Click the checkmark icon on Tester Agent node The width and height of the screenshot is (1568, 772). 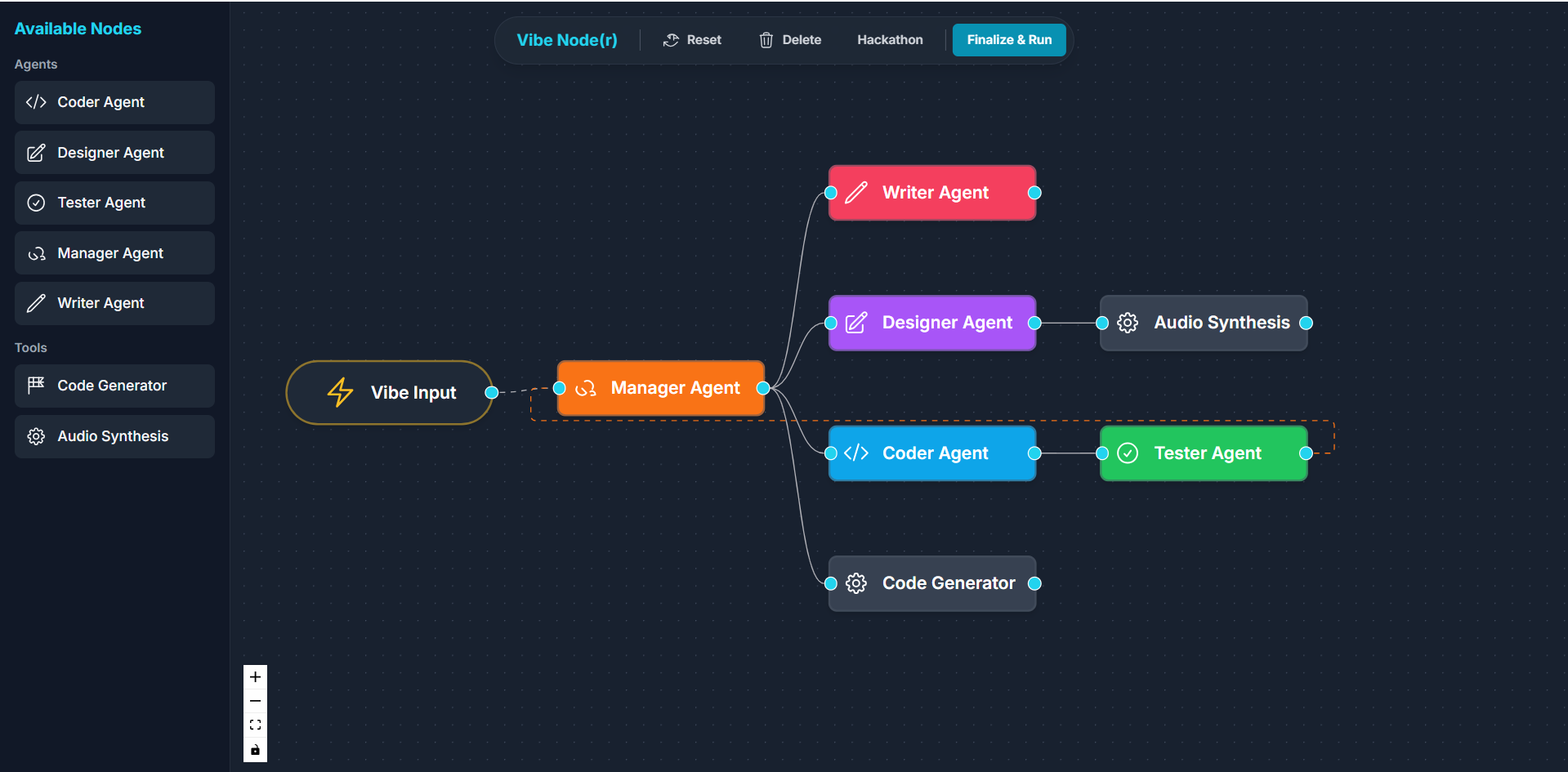point(1128,453)
